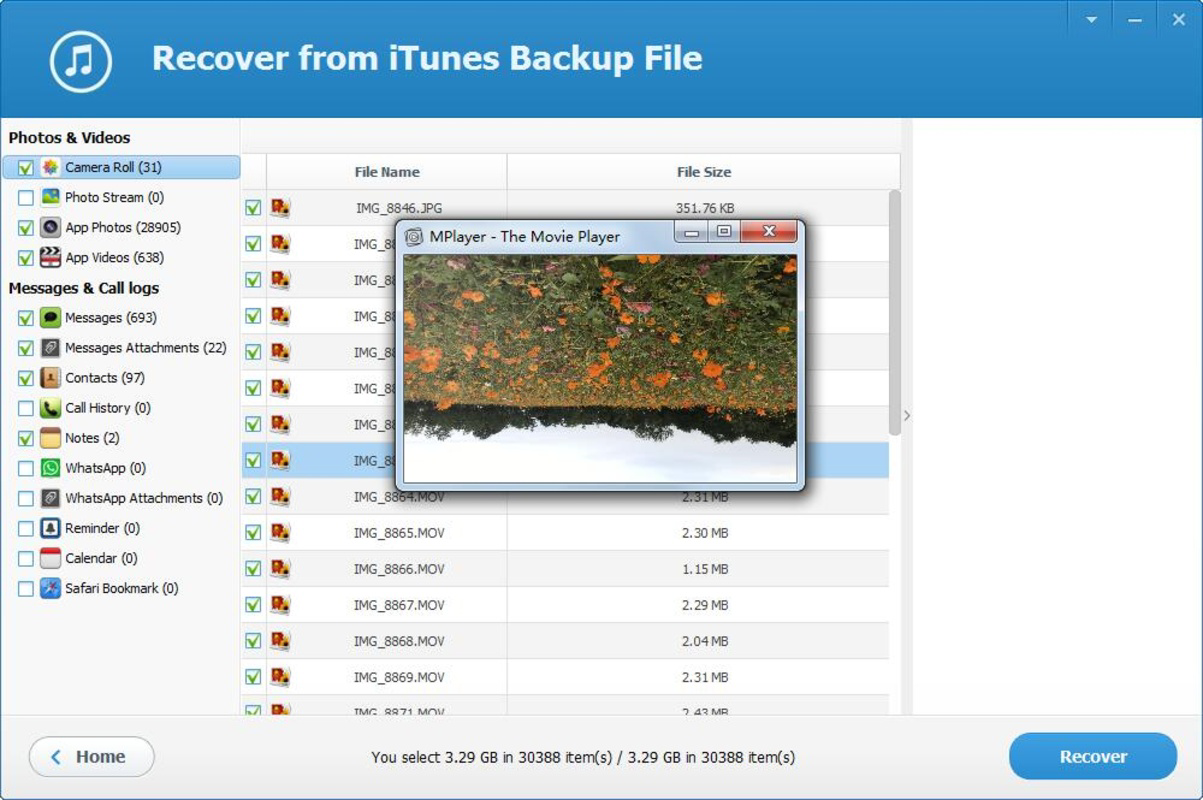This screenshot has width=1203, height=800.
Task: Click the WhatsApp green icon
Action: pyautogui.click(x=50, y=468)
